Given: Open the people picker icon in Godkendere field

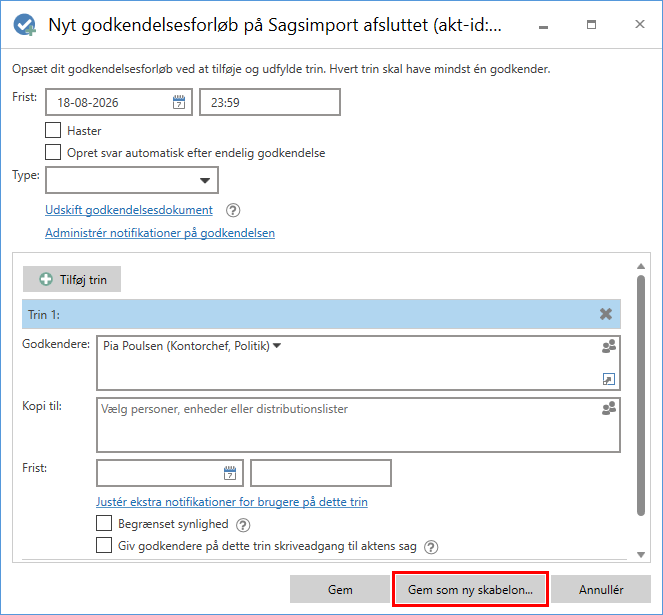Looking at the screenshot, I should (x=609, y=346).
